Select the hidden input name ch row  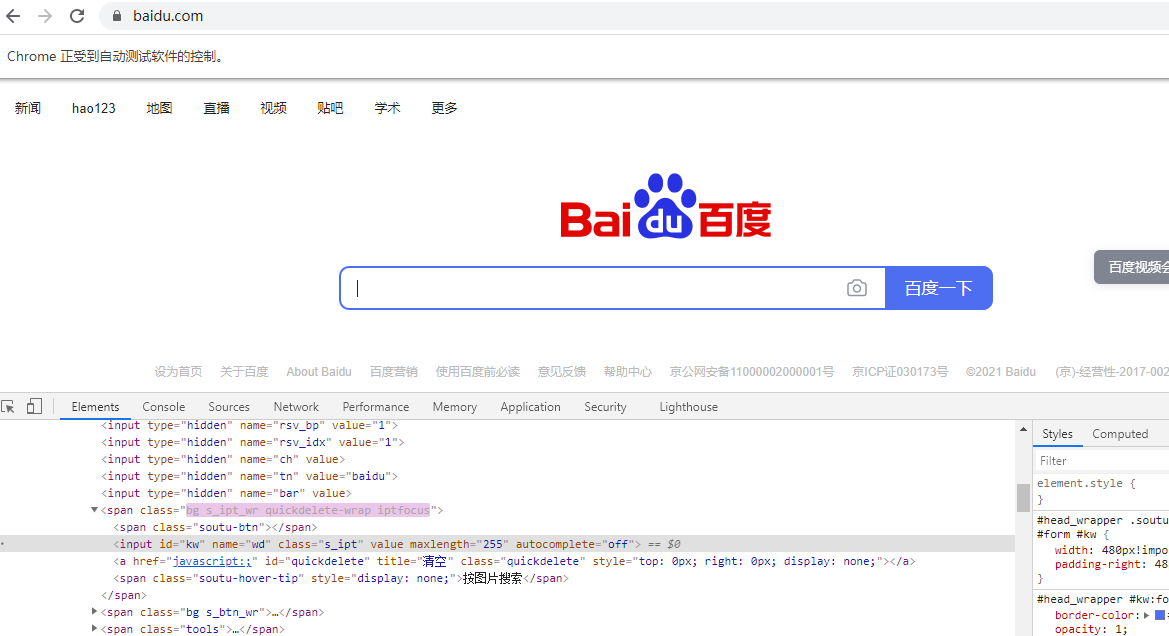pyautogui.click(x=507, y=459)
